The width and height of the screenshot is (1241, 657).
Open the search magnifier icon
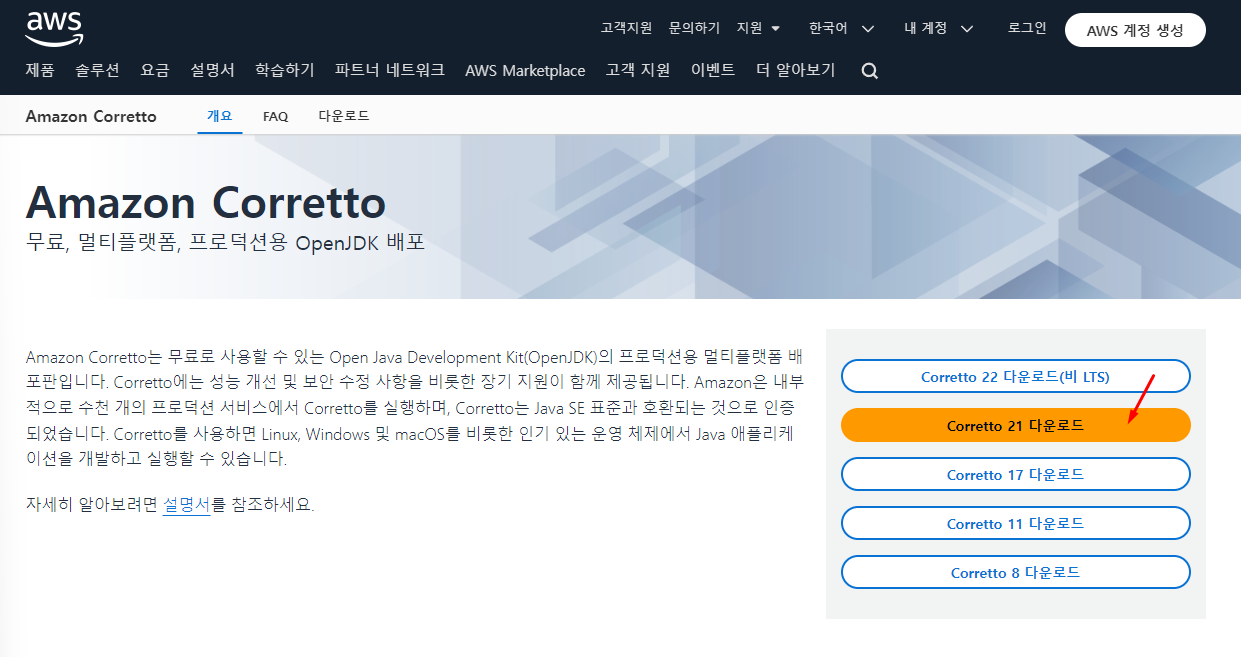click(870, 71)
